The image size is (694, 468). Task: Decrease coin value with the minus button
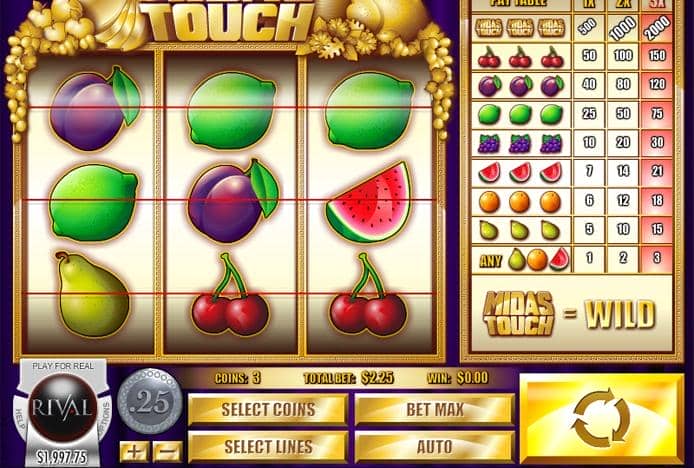point(167,452)
